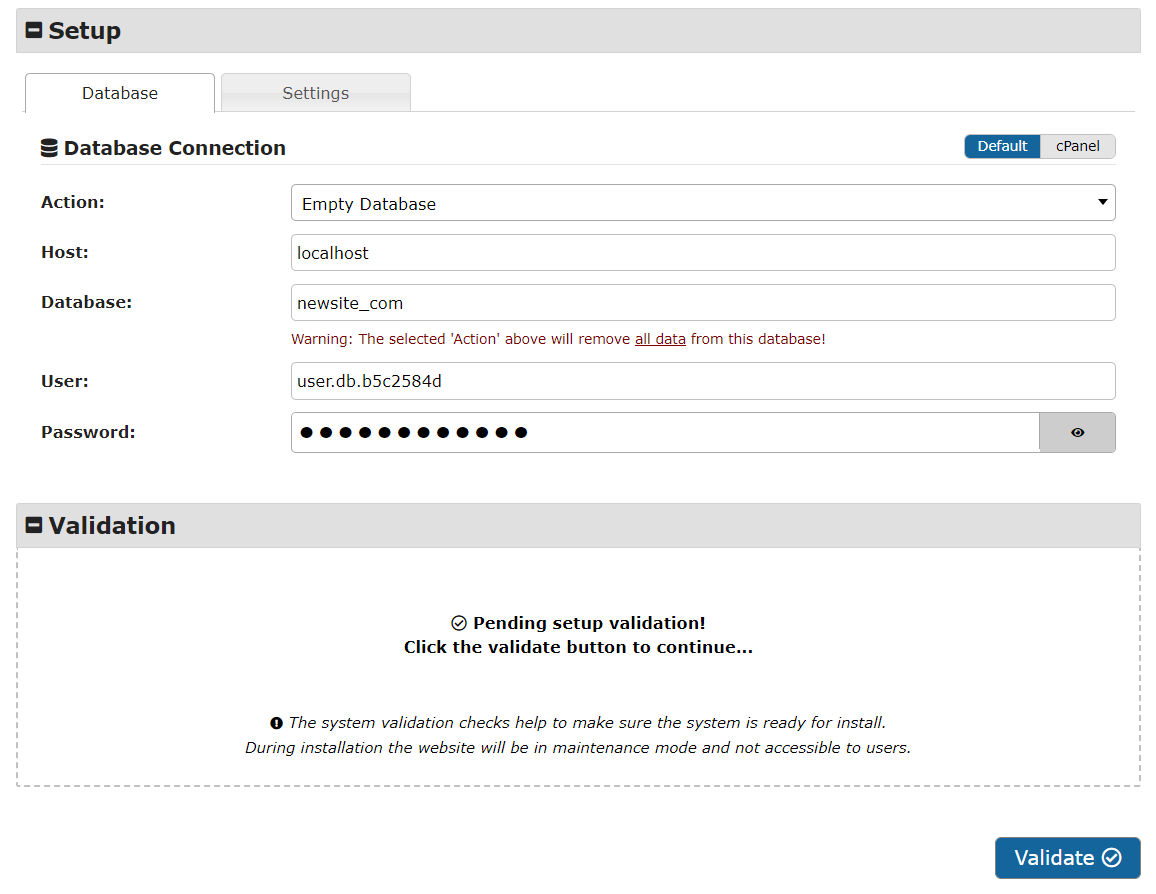Click the info exclamation icon in Validation
The image size is (1156, 894).
pos(276,723)
